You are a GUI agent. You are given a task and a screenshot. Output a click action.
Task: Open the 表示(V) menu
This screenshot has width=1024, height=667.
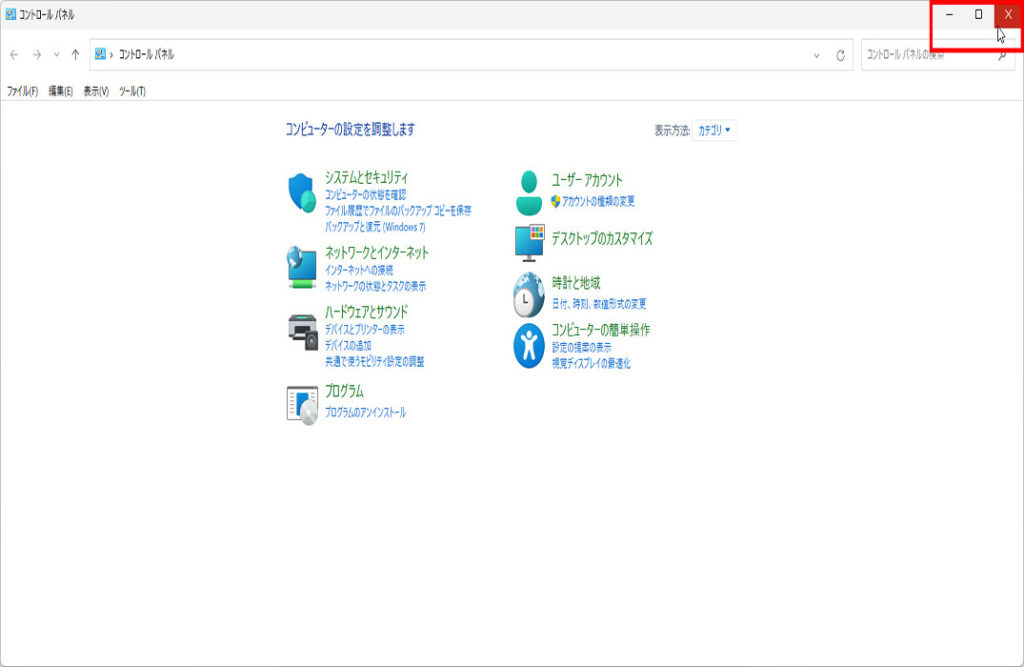(x=96, y=91)
